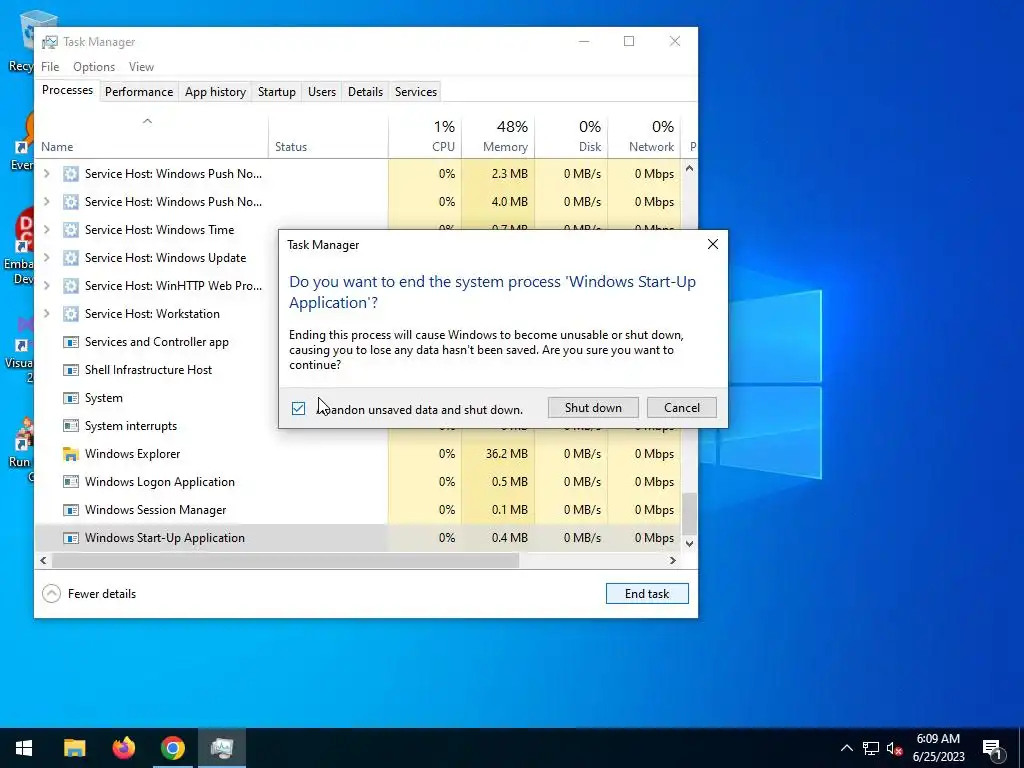Sort processes by Memory column

[498, 136]
